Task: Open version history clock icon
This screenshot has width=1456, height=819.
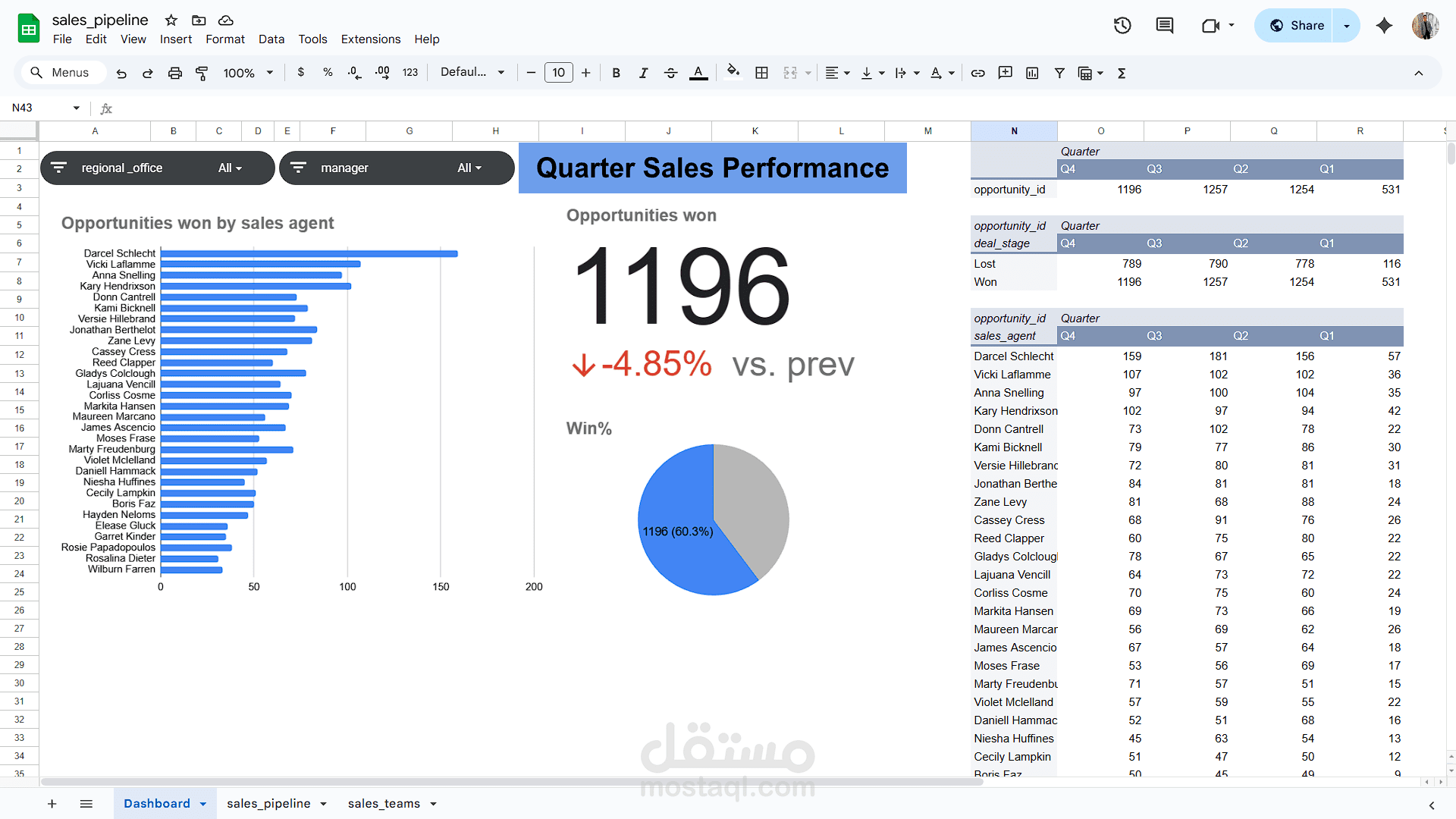Action: pos(1122,26)
